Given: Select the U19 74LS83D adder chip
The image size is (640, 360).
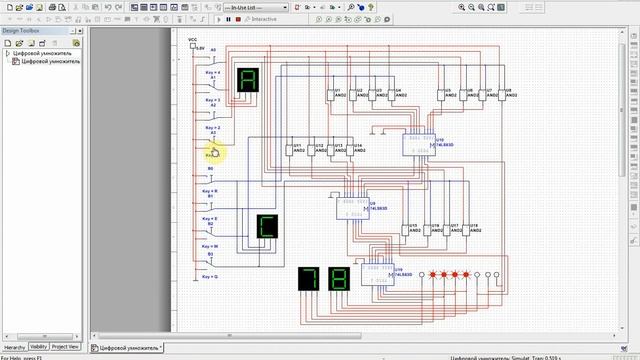Looking at the screenshot, I should (x=378, y=275).
